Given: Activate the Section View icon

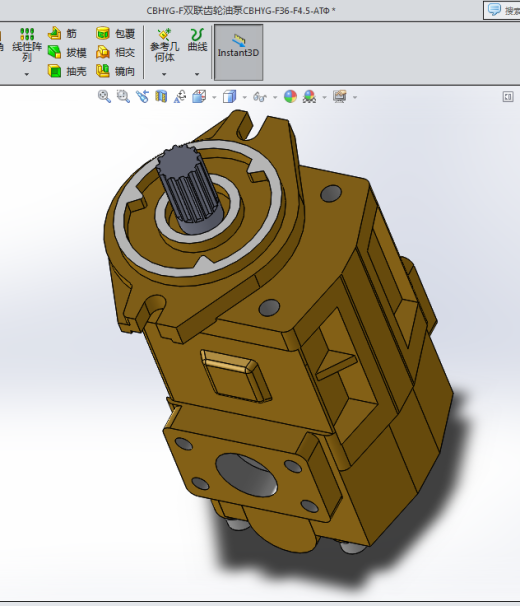Looking at the screenshot, I should [161, 96].
